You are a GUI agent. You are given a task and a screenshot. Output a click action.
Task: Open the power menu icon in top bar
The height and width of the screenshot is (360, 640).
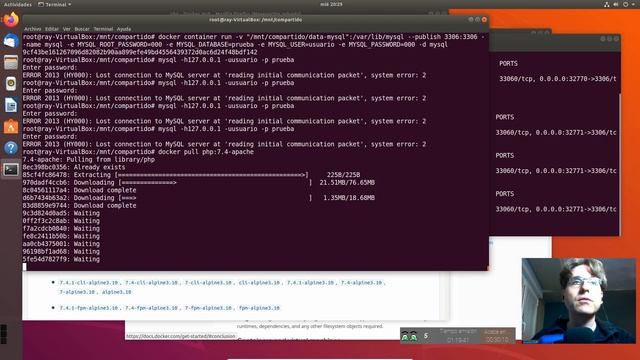click(x=625, y=4)
